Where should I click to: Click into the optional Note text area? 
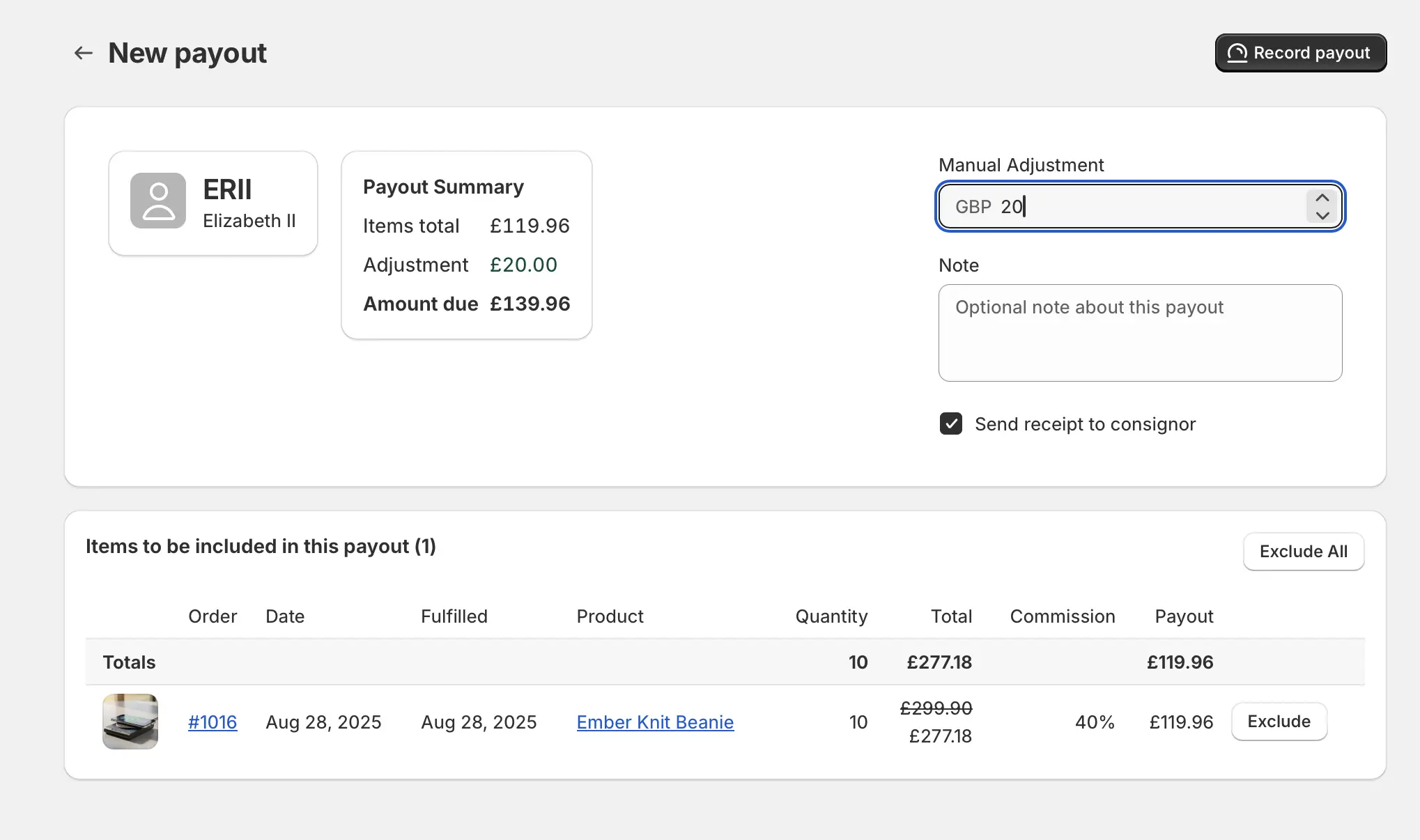point(1140,333)
